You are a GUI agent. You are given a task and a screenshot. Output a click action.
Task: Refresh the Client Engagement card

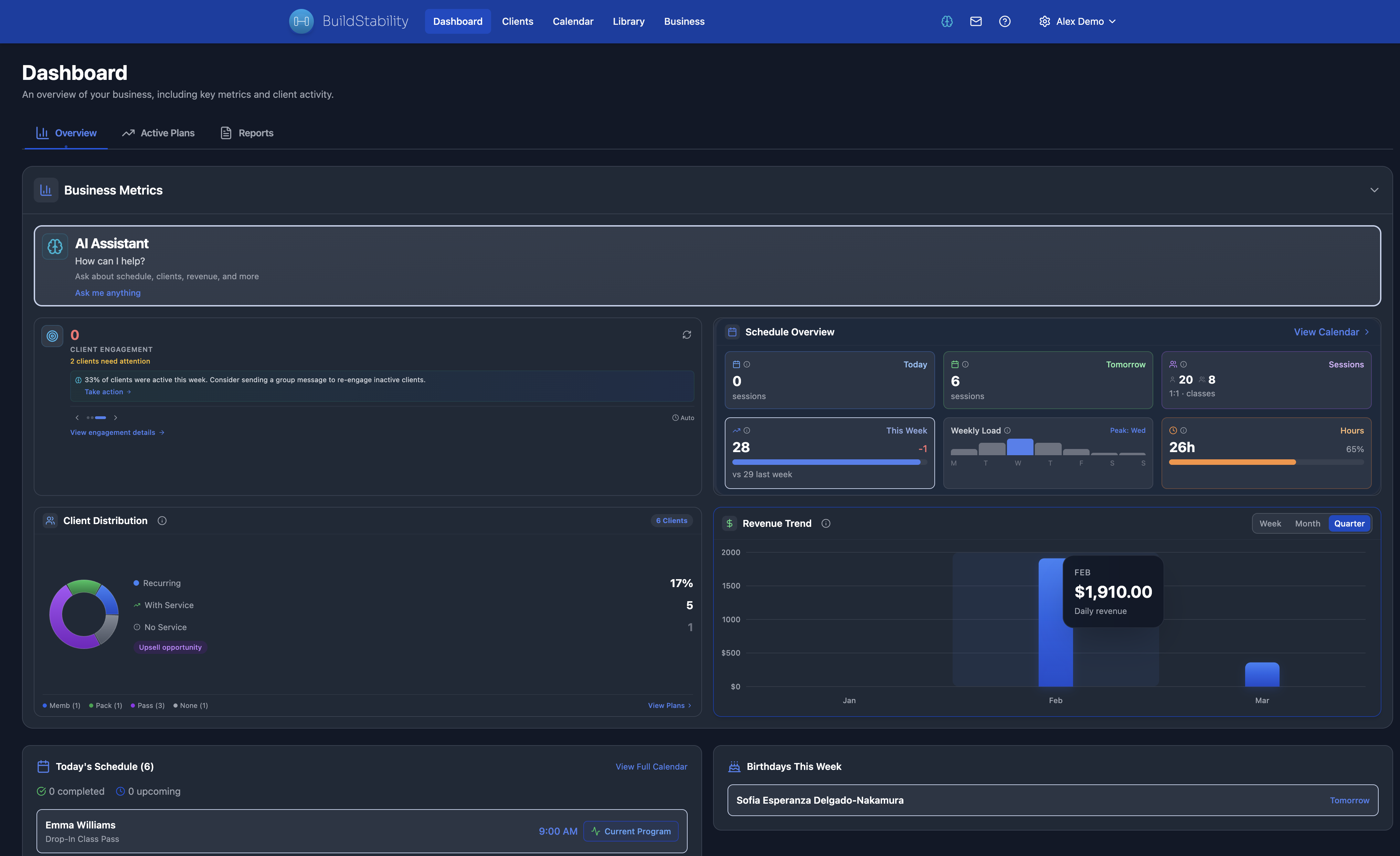click(686, 334)
